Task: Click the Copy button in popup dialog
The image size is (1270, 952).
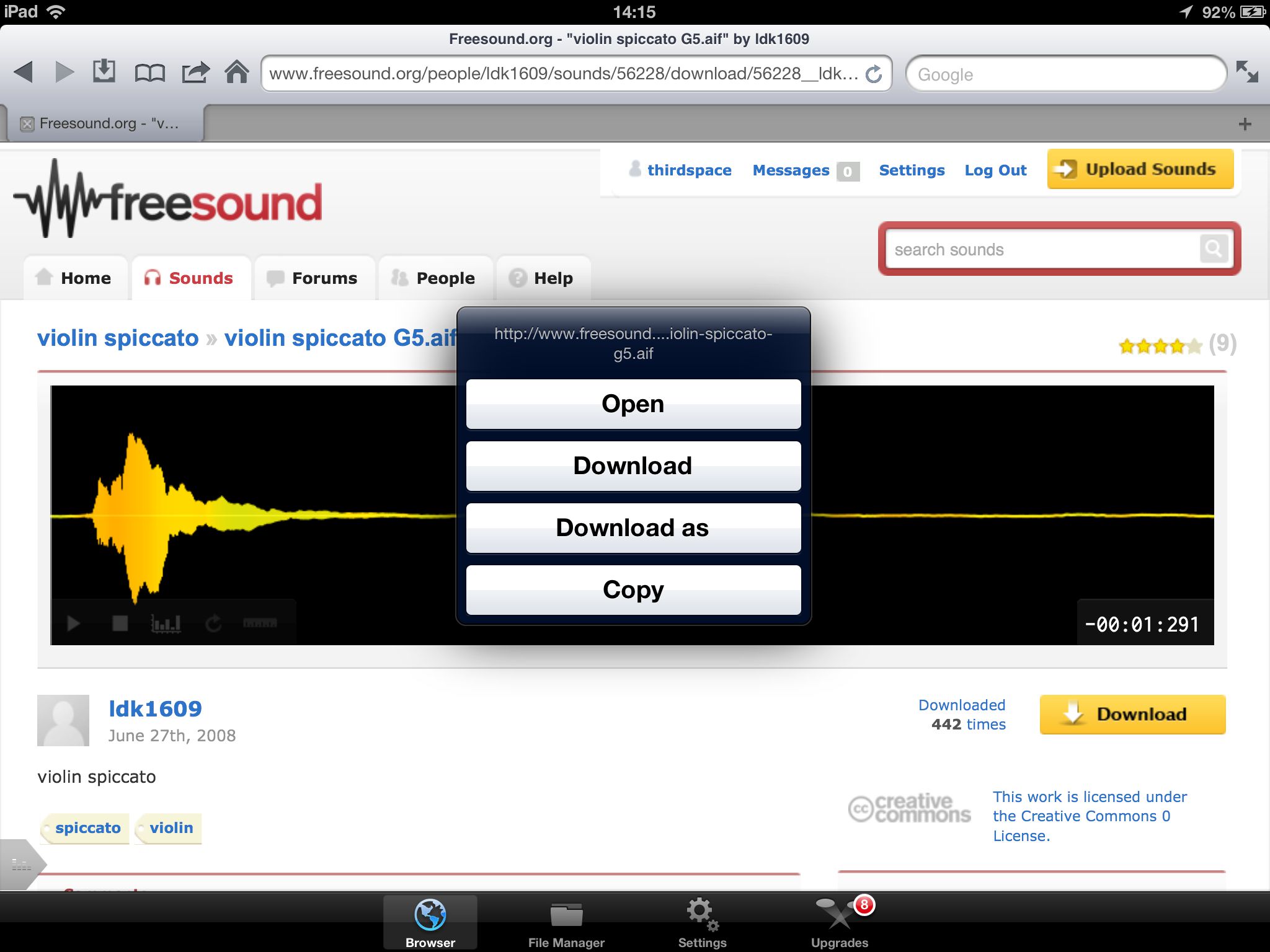Action: coord(633,589)
